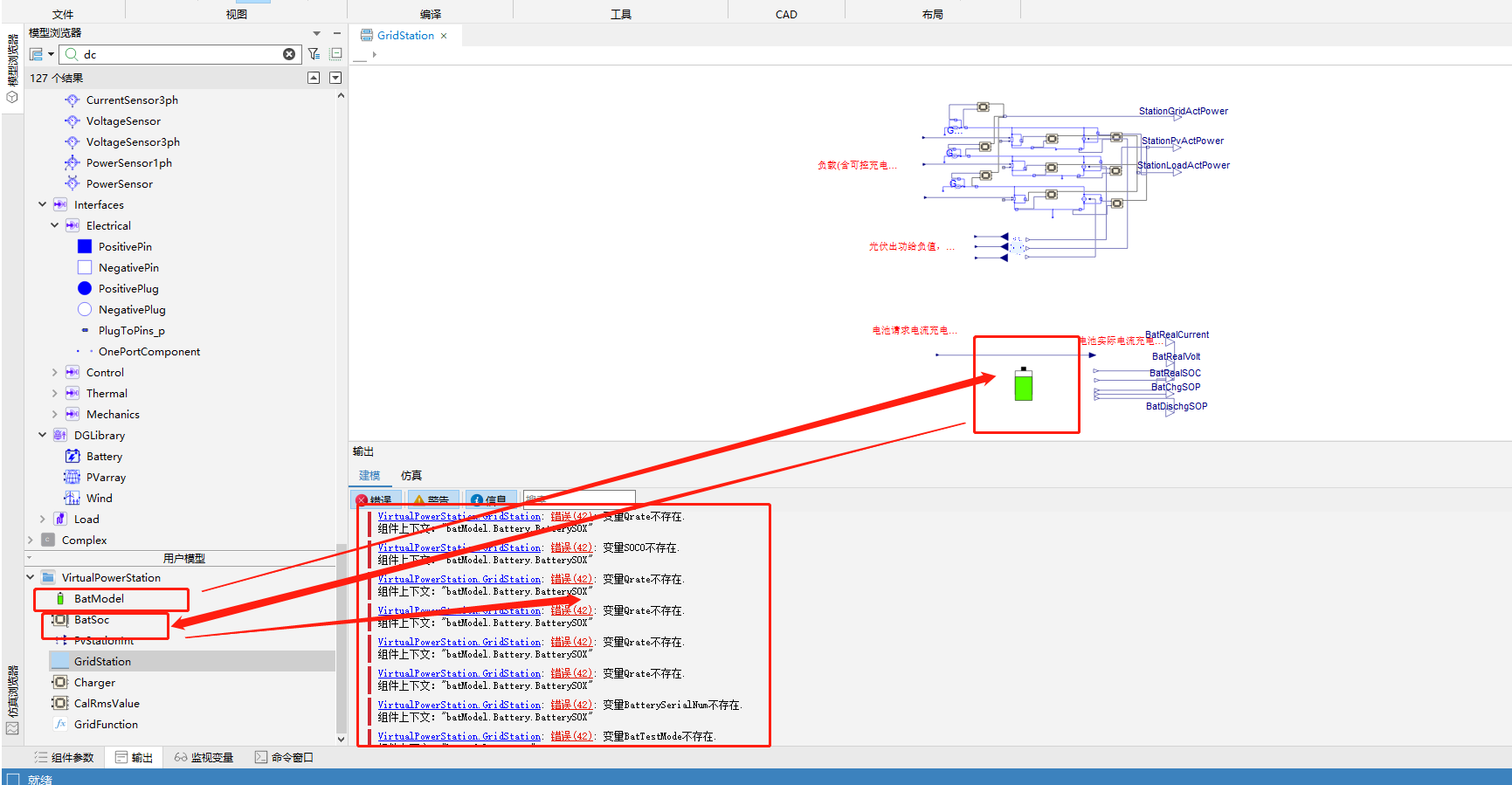This screenshot has height=785, width=1512.
Task: Open the 监视变量 bottom panel
Action: (204, 758)
